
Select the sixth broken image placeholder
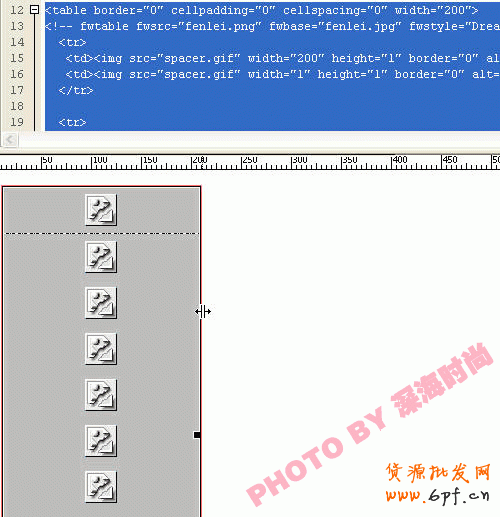point(101,441)
